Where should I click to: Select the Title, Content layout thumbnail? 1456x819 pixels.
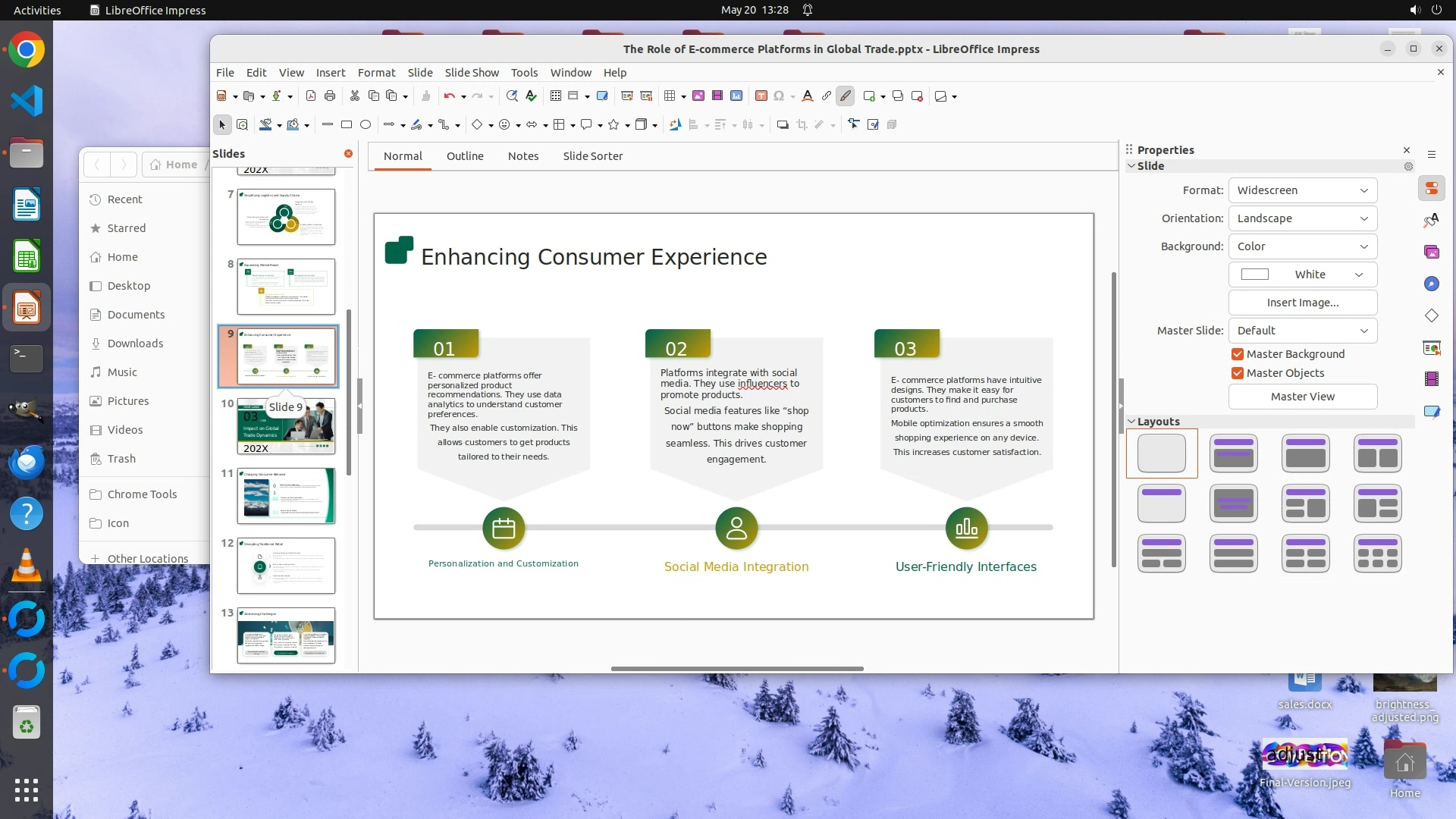[1305, 453]
